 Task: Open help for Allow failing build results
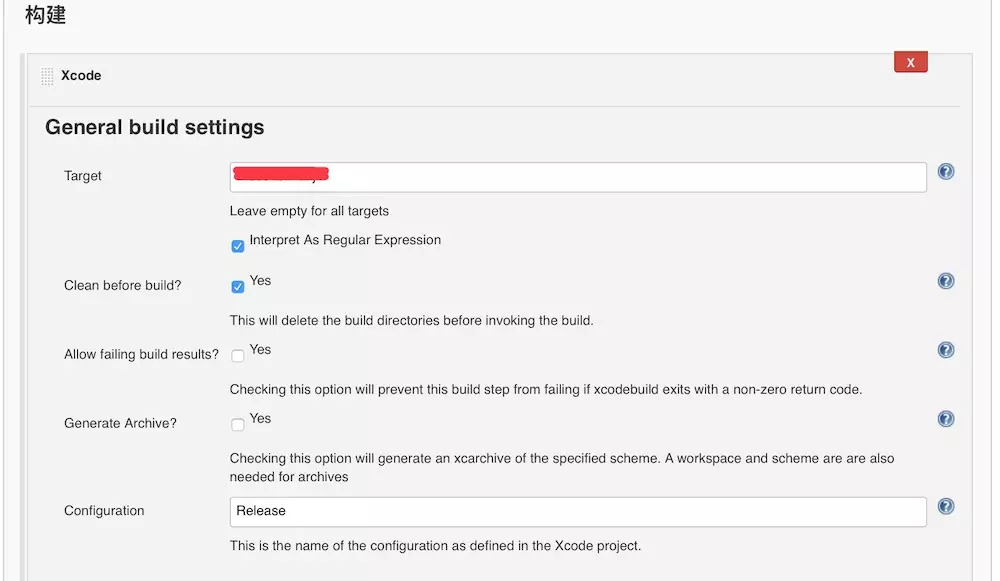point(946,350)
